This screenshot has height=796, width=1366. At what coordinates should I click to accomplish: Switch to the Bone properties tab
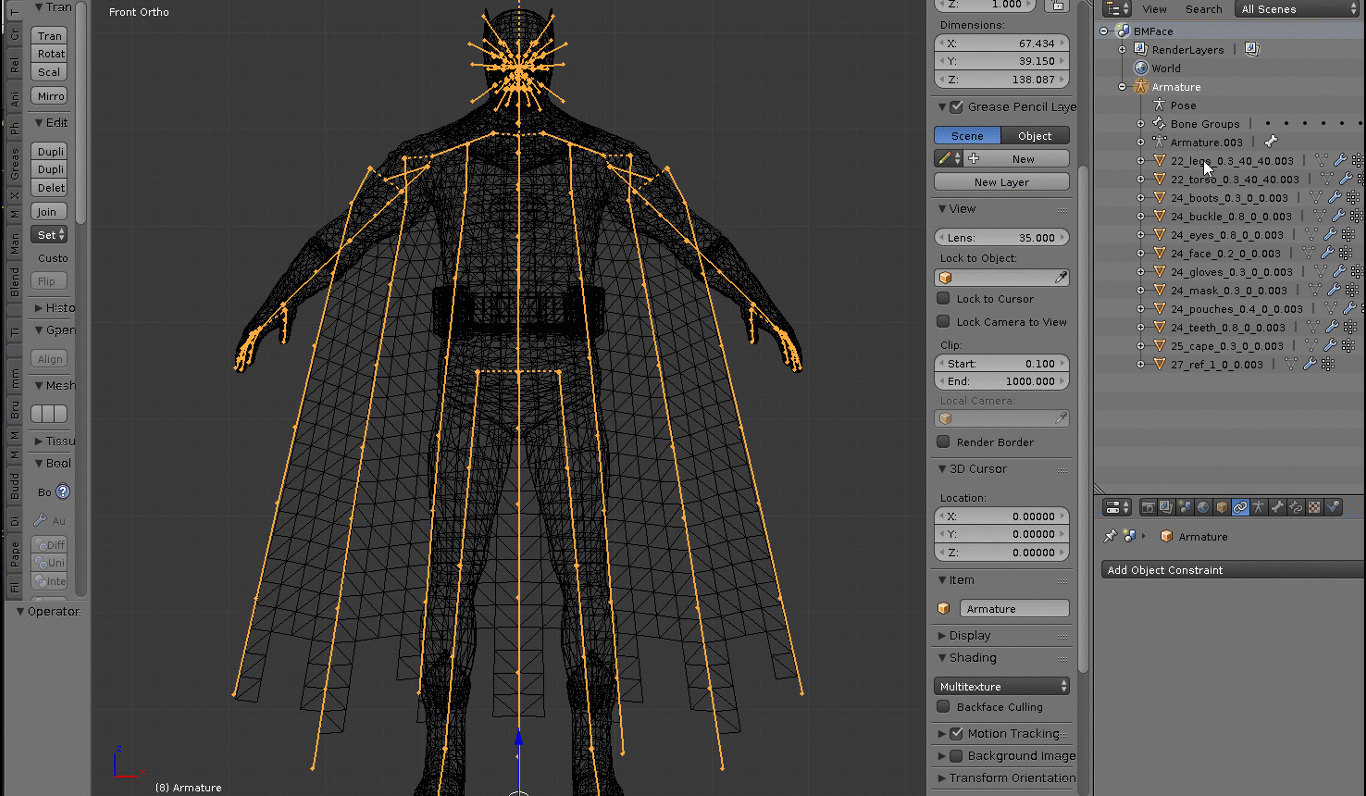pyautogui.click(x=1277, y=508)
